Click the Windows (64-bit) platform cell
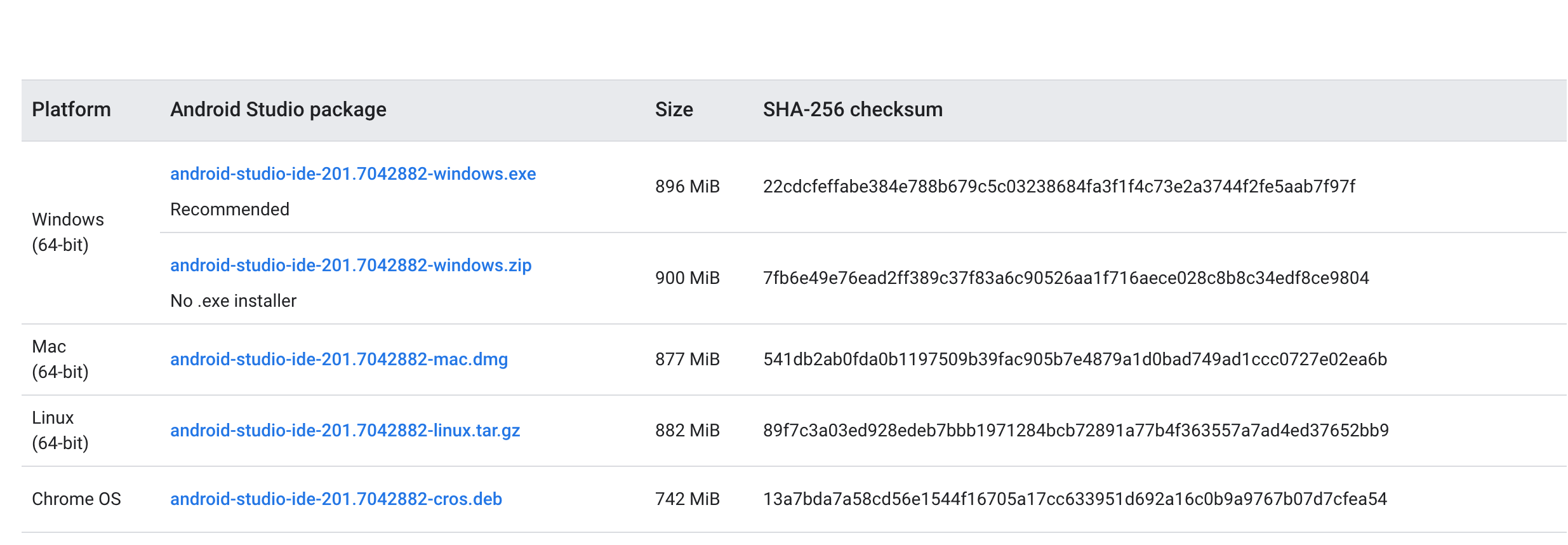Screen dimensions: 1568x545 (x=68, y=232)
